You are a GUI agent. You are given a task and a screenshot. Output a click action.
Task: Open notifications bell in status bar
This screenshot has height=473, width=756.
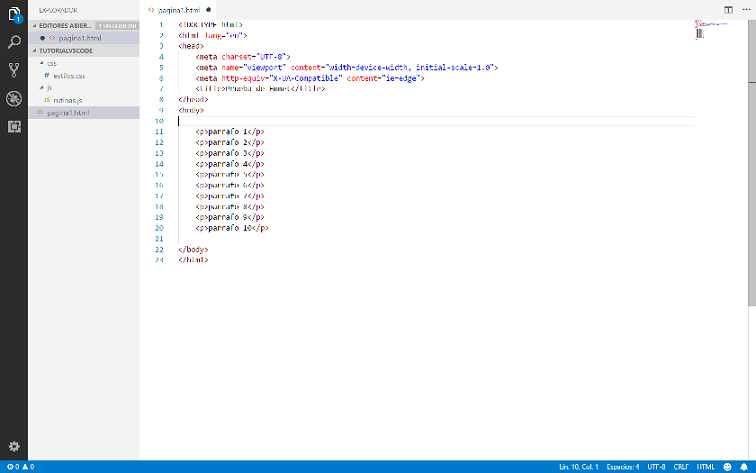pos(744,467)
